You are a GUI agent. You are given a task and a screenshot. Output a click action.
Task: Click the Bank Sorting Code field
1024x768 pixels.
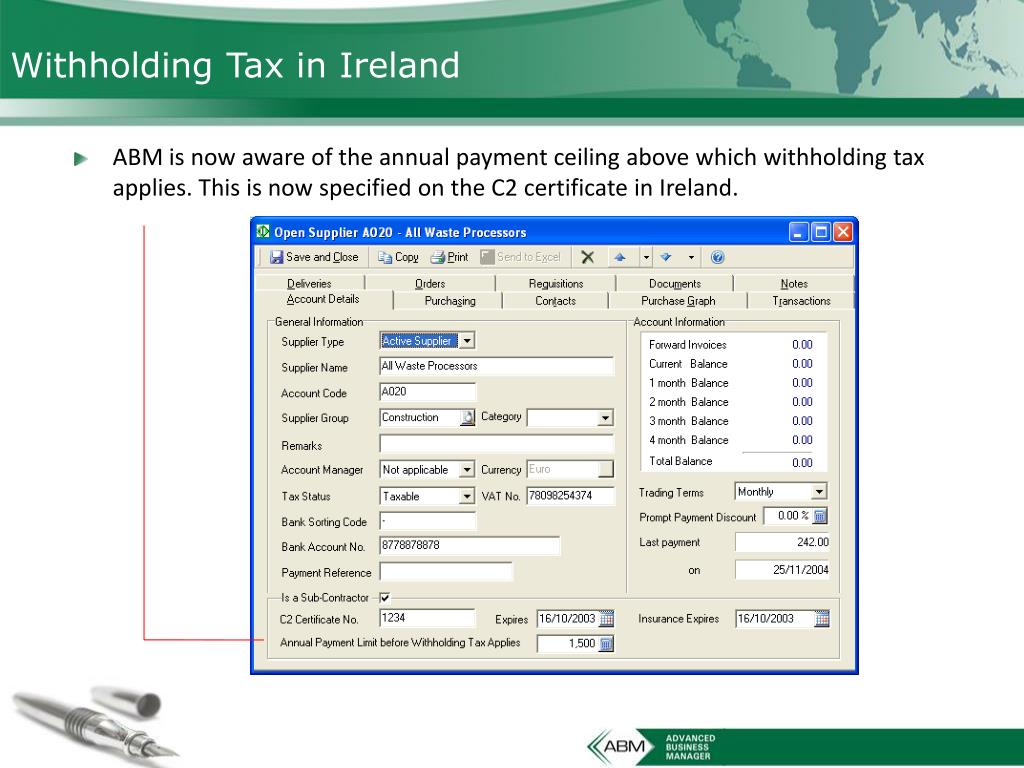click(428, 521)
